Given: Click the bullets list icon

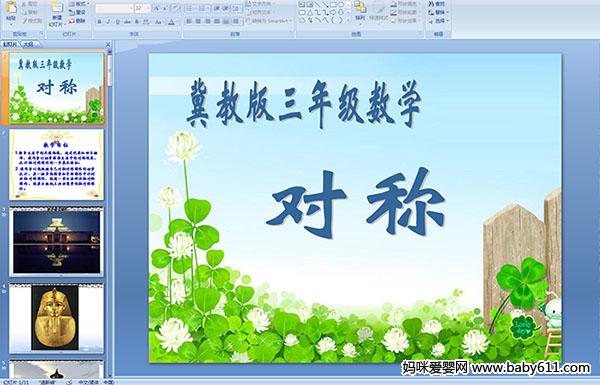Looking at the screenshot, I should (x=190, y=8).
